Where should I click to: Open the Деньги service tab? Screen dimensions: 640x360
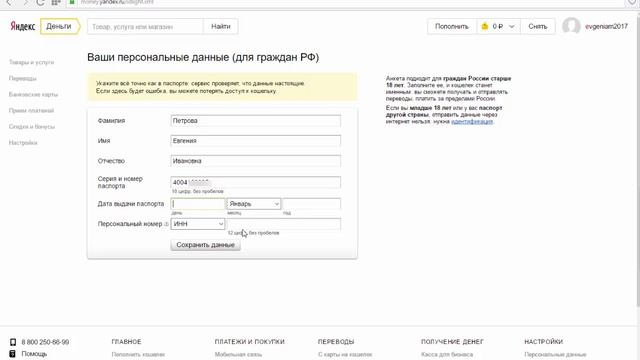point(60,27)
